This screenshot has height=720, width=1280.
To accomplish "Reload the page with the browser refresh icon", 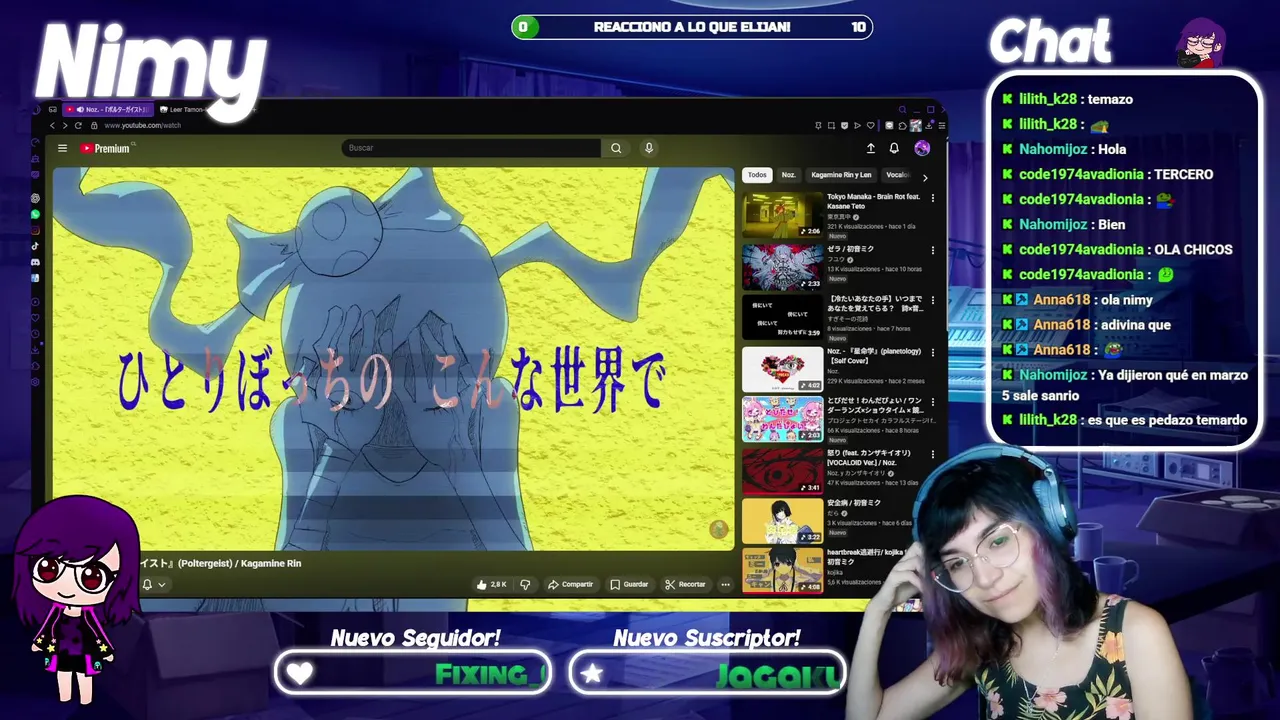I will point(79,125).
